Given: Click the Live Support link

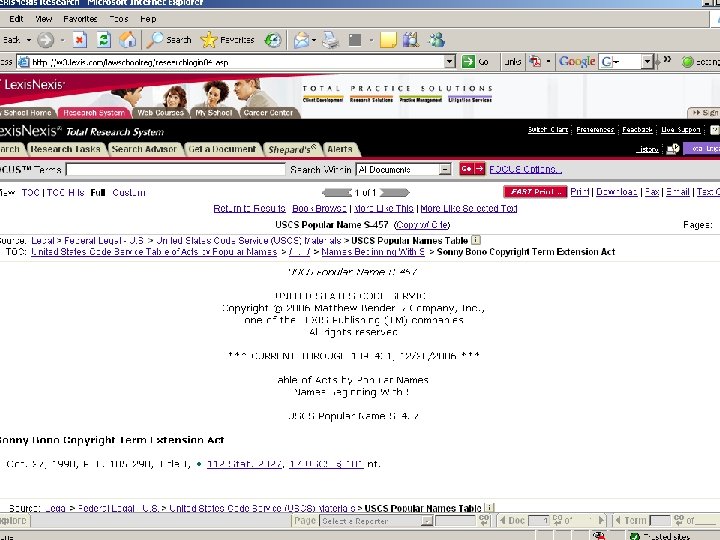Looking at the screenshot, I should pos(681,130).
